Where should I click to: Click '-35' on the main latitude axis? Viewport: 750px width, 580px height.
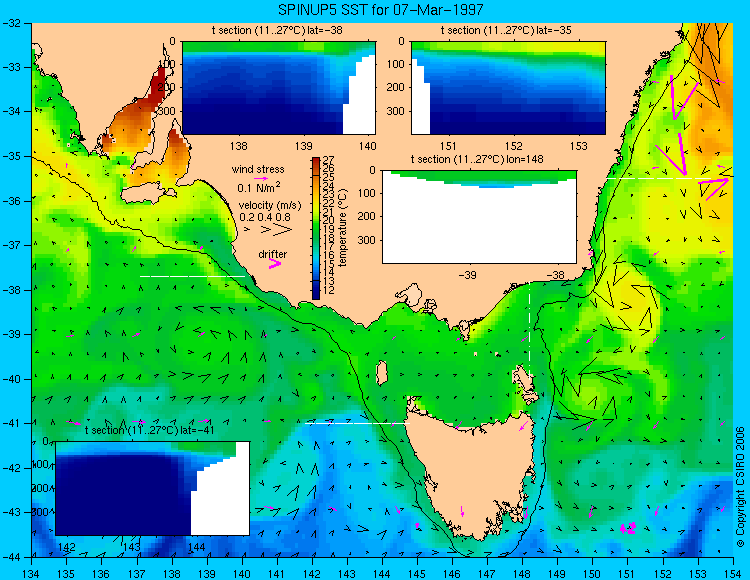12,156
